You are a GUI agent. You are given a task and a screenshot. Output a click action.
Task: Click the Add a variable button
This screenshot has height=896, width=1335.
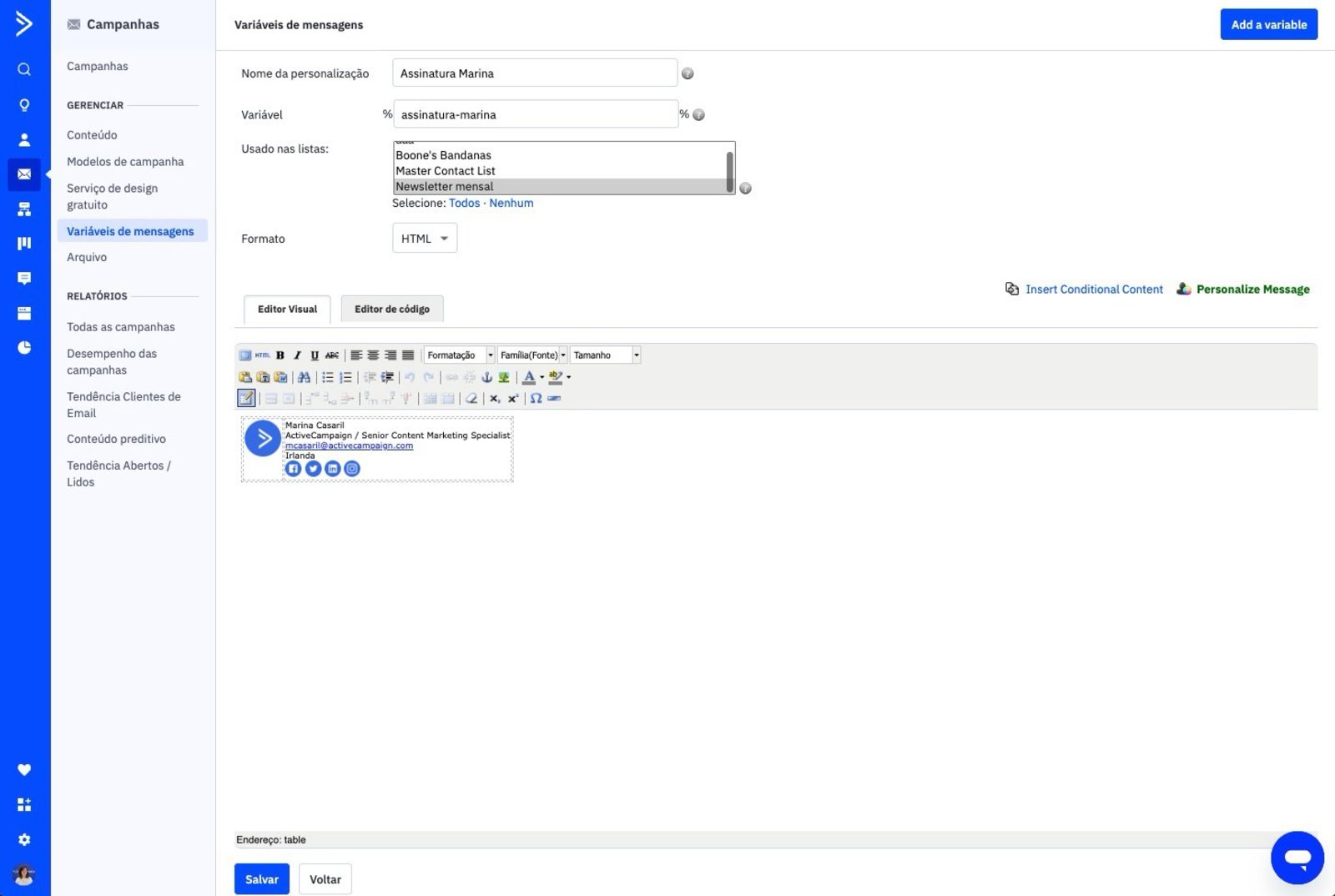point(1268,24)
